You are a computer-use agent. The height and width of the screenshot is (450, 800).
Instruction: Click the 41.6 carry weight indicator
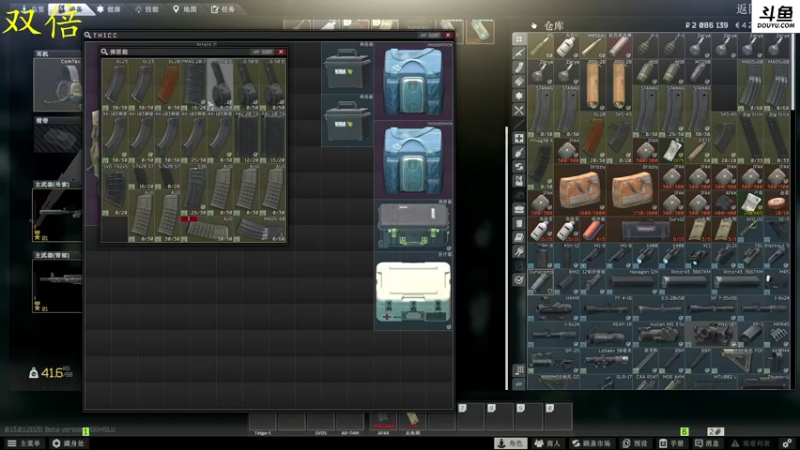click(51, 373)
